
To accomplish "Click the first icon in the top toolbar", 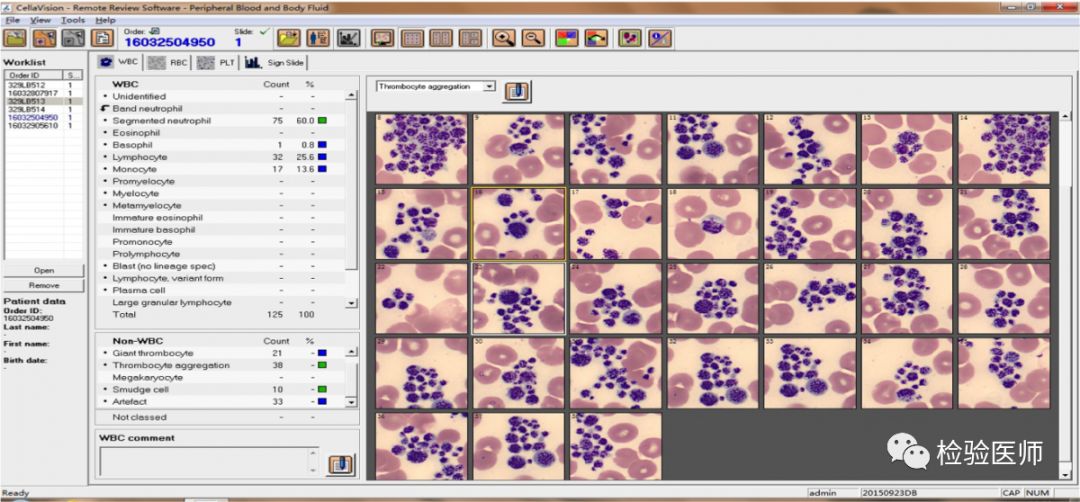I will click(15, 38).
